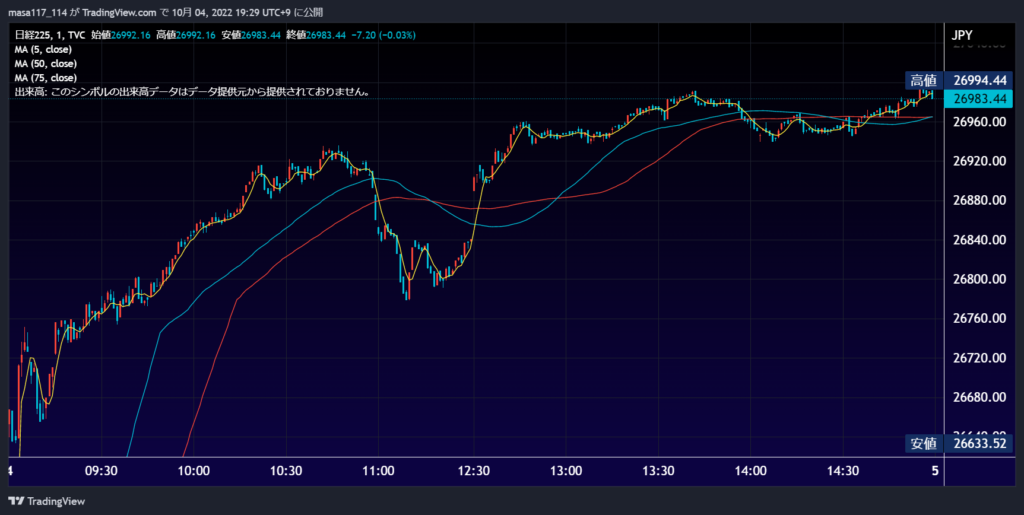This screenshot has width=1024, height=515.
Task: Click the 終値 26983.44 close value in header
Action: coord(316,35)
